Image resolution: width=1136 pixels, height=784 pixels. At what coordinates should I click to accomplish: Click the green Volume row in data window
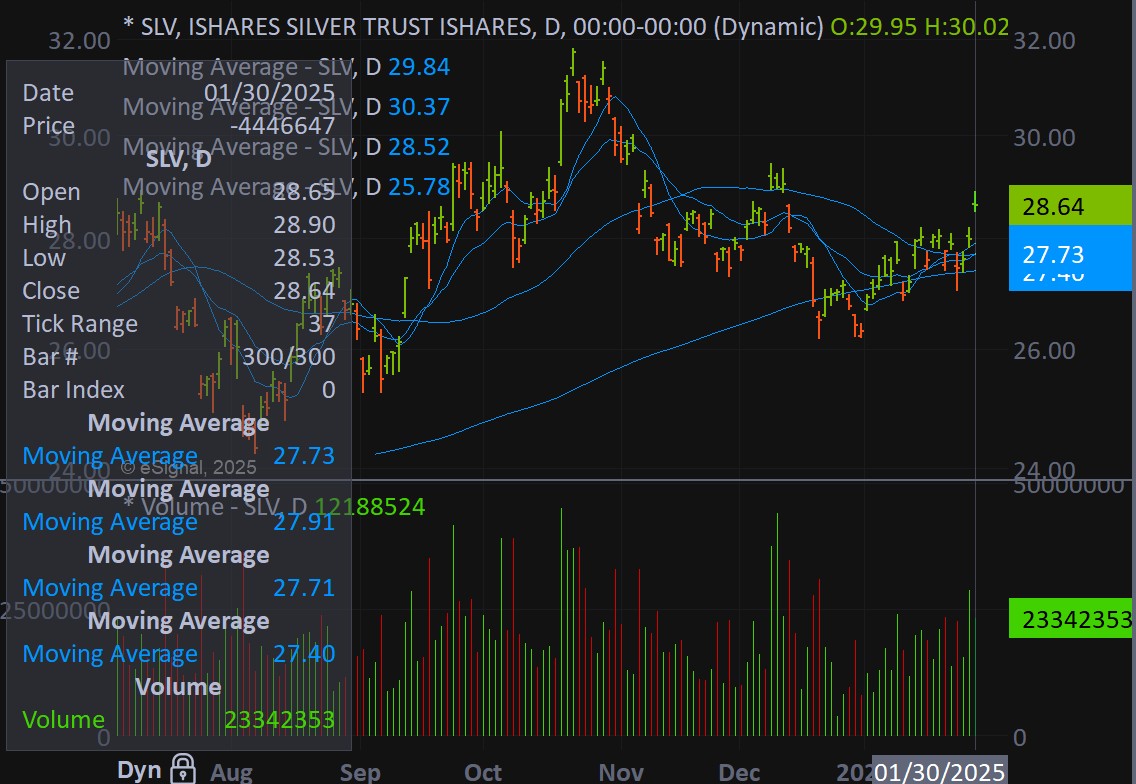[x=179, y=720]
